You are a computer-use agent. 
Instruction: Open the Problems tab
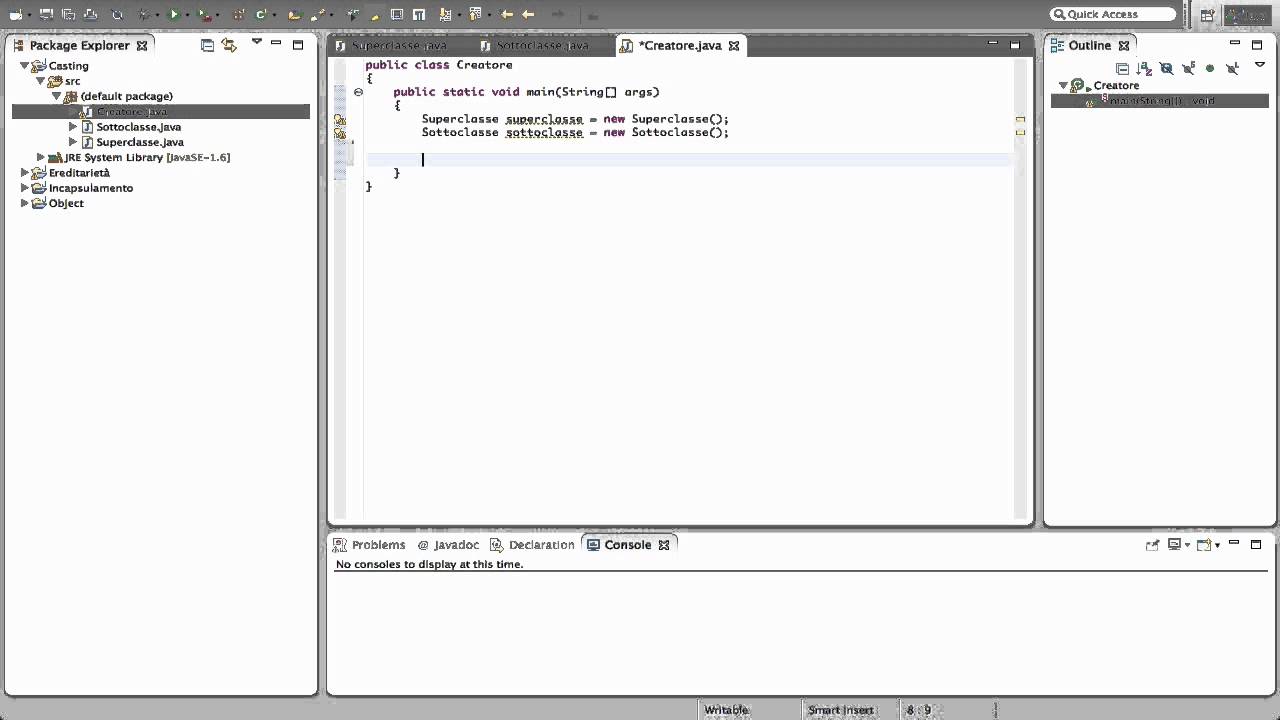pos(370,545)
